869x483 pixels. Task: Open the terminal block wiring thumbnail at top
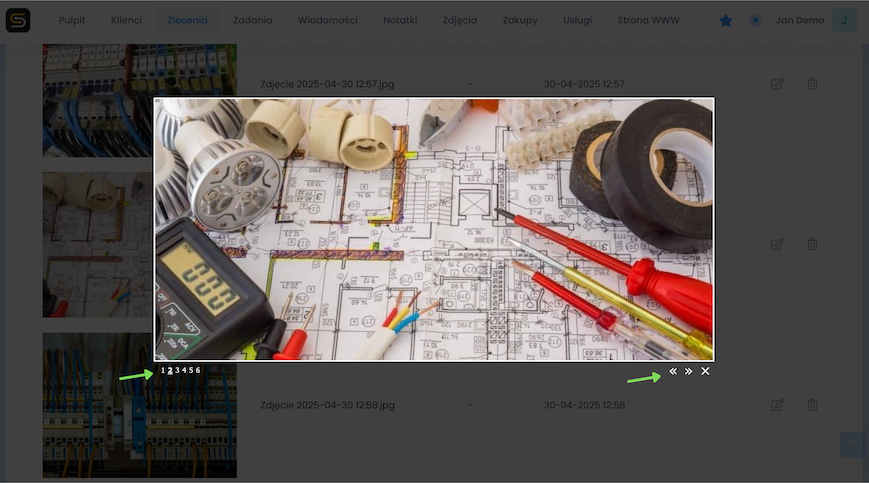(140, 100)
